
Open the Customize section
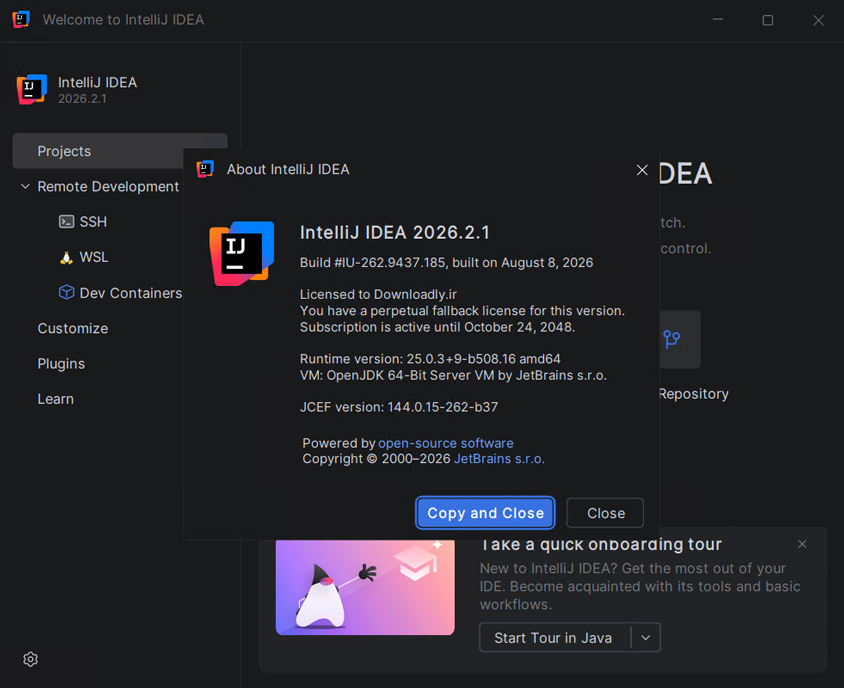point(73,328)
